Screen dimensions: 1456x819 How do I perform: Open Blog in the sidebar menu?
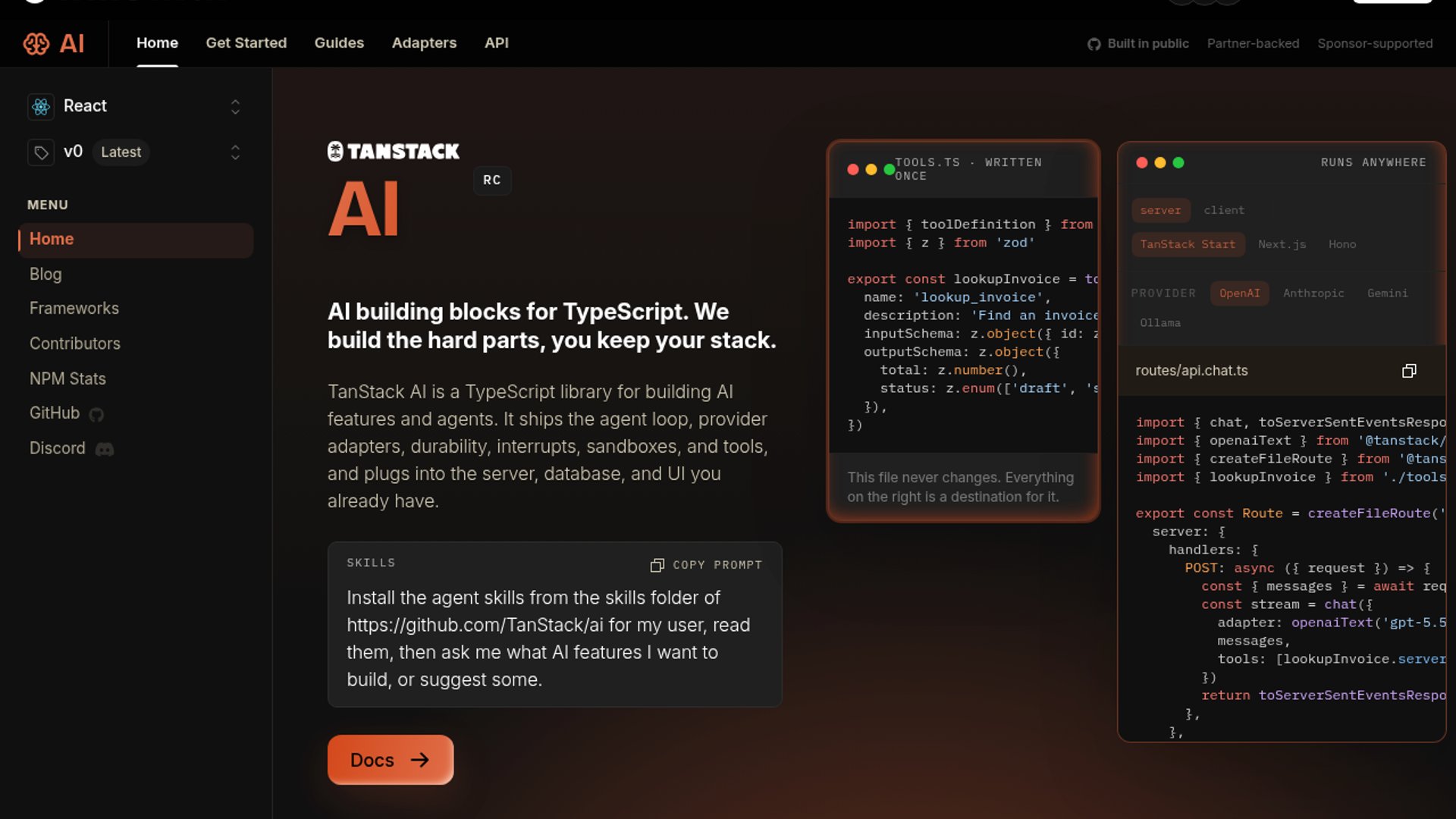[45, 275]
